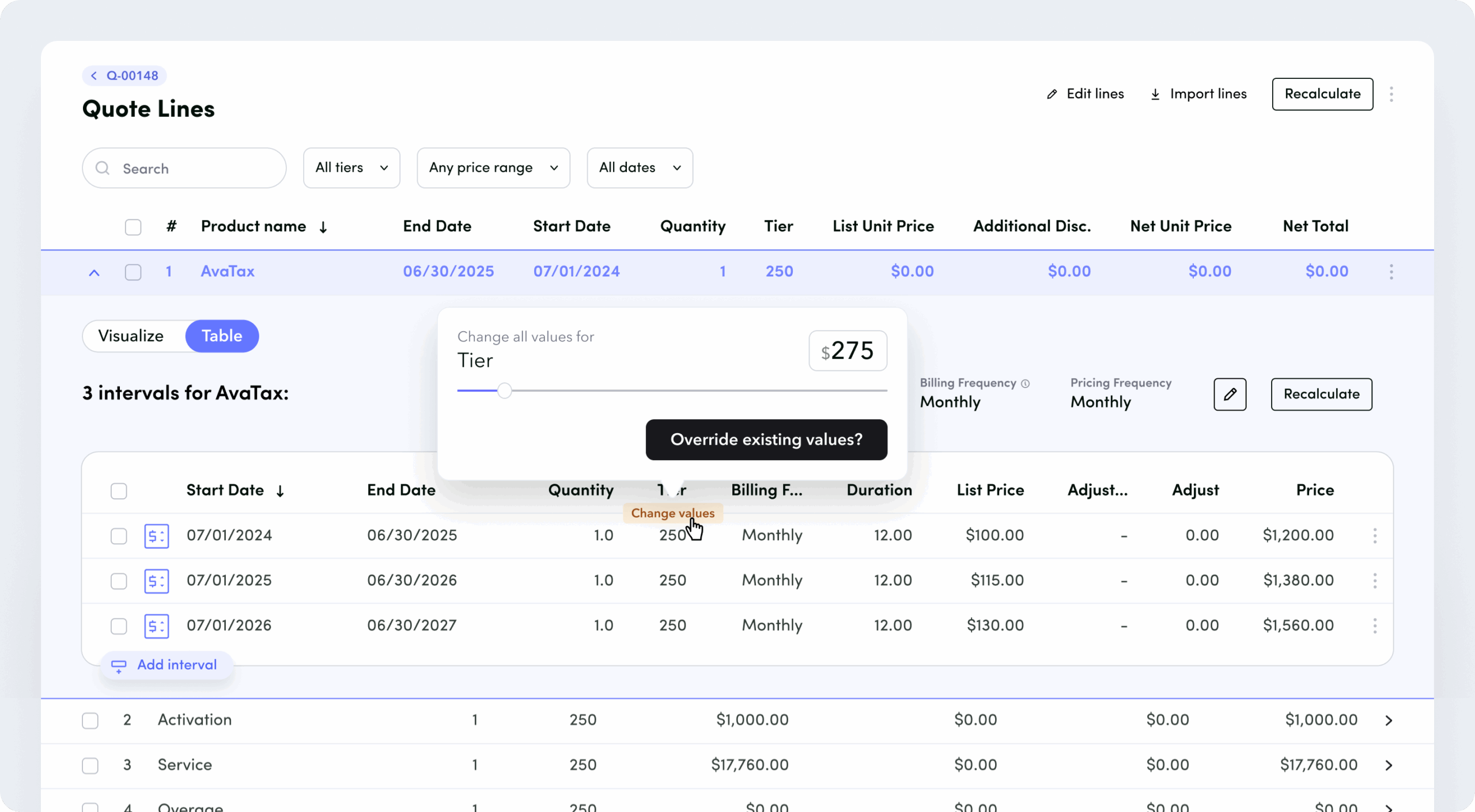Switch to the Table view
Image resolution: width=1475 pixels, height=812 pixels.
(222, 336)
